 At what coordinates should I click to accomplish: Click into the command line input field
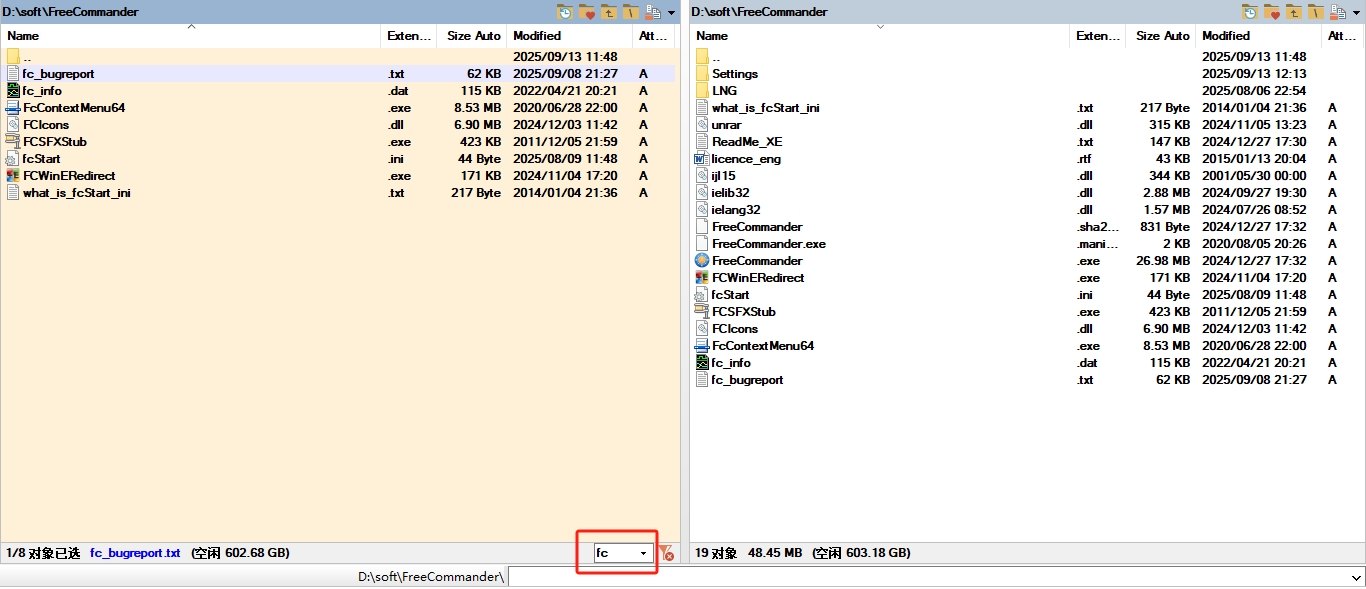(x=928, y=577)
